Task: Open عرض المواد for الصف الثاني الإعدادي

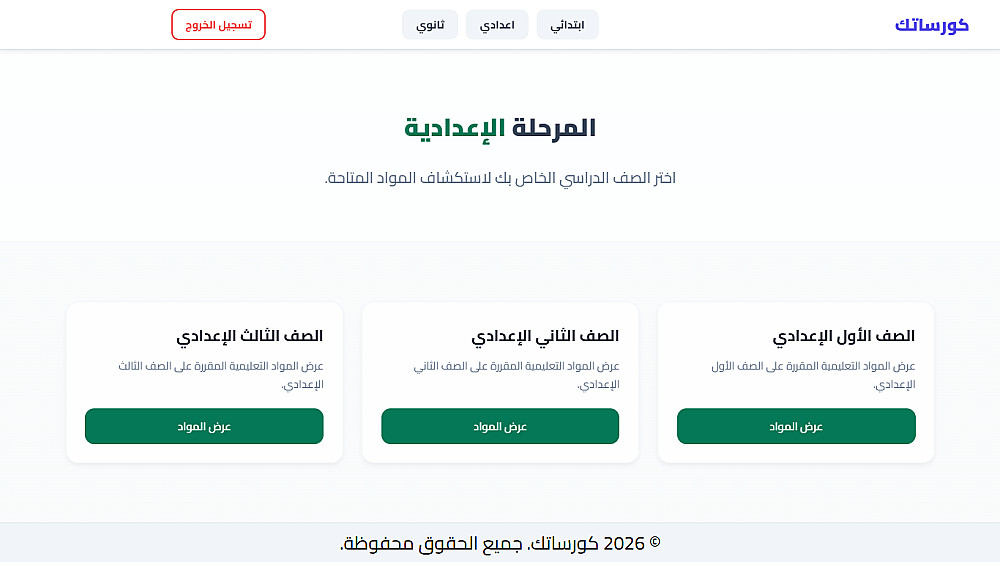Action: click(500, 426)
